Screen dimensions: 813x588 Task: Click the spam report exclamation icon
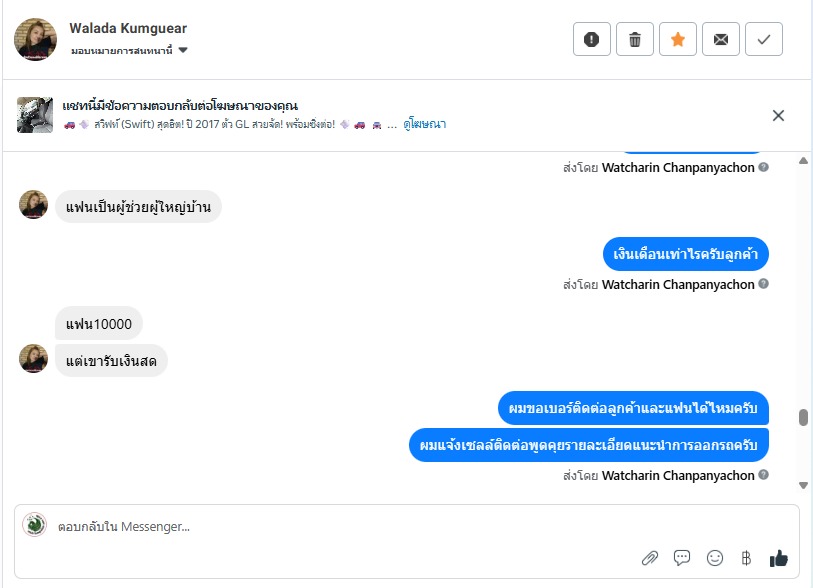point(591,39)
